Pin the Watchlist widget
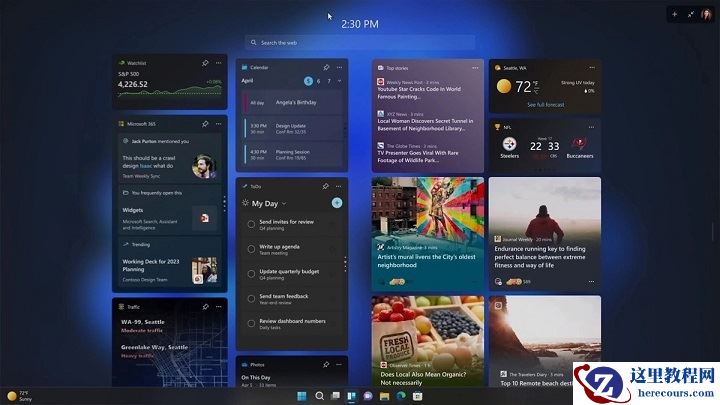This screenshot has height=405, width=720. coord(205,63)
